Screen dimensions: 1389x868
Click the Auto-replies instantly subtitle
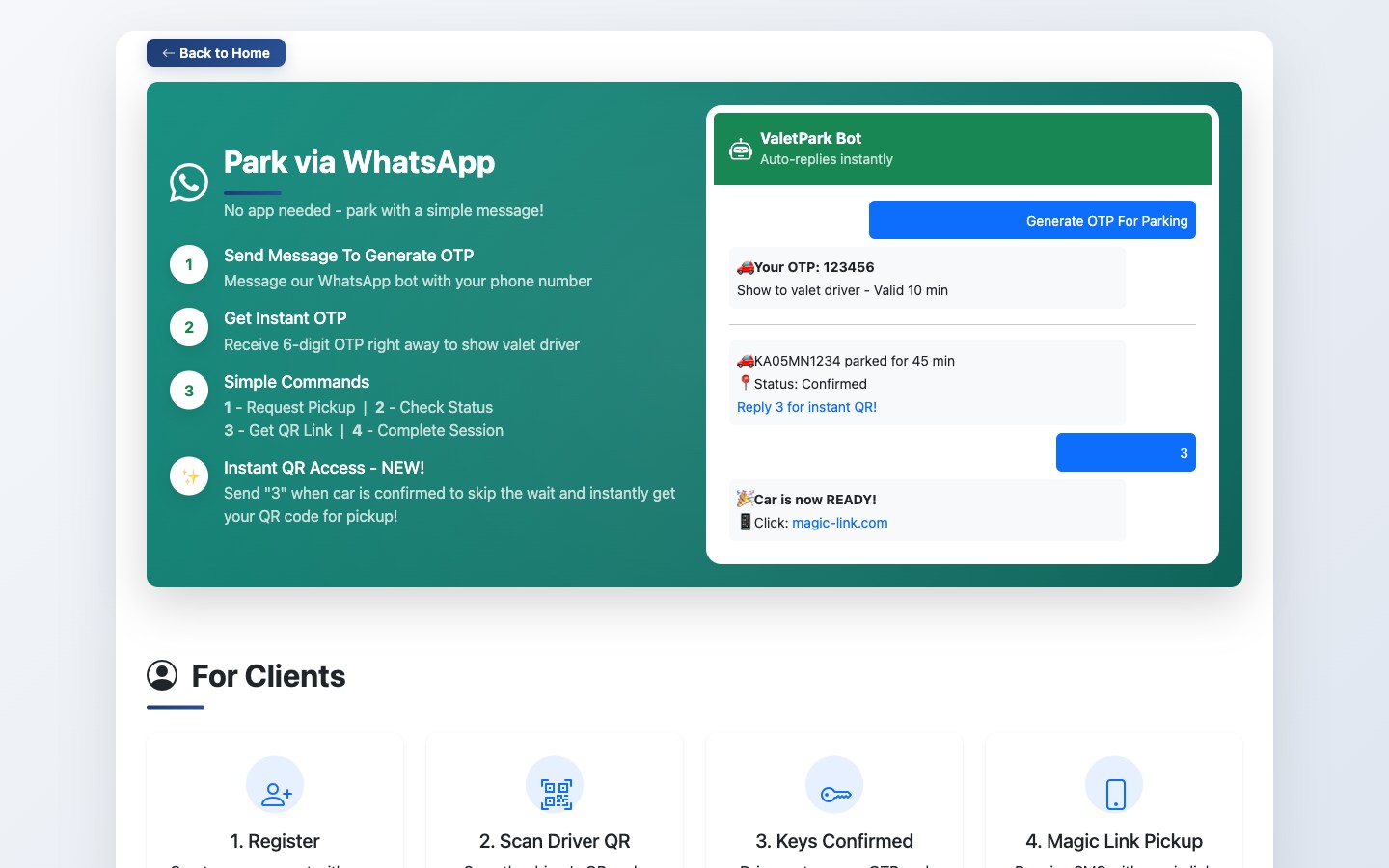(827, 159)
